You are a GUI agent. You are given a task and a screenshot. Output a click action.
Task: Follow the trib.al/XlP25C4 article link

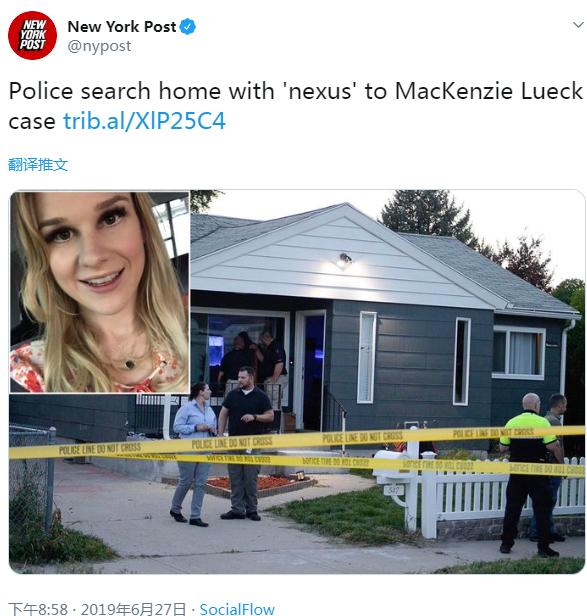pyautogui.click(x=144, y=121)
